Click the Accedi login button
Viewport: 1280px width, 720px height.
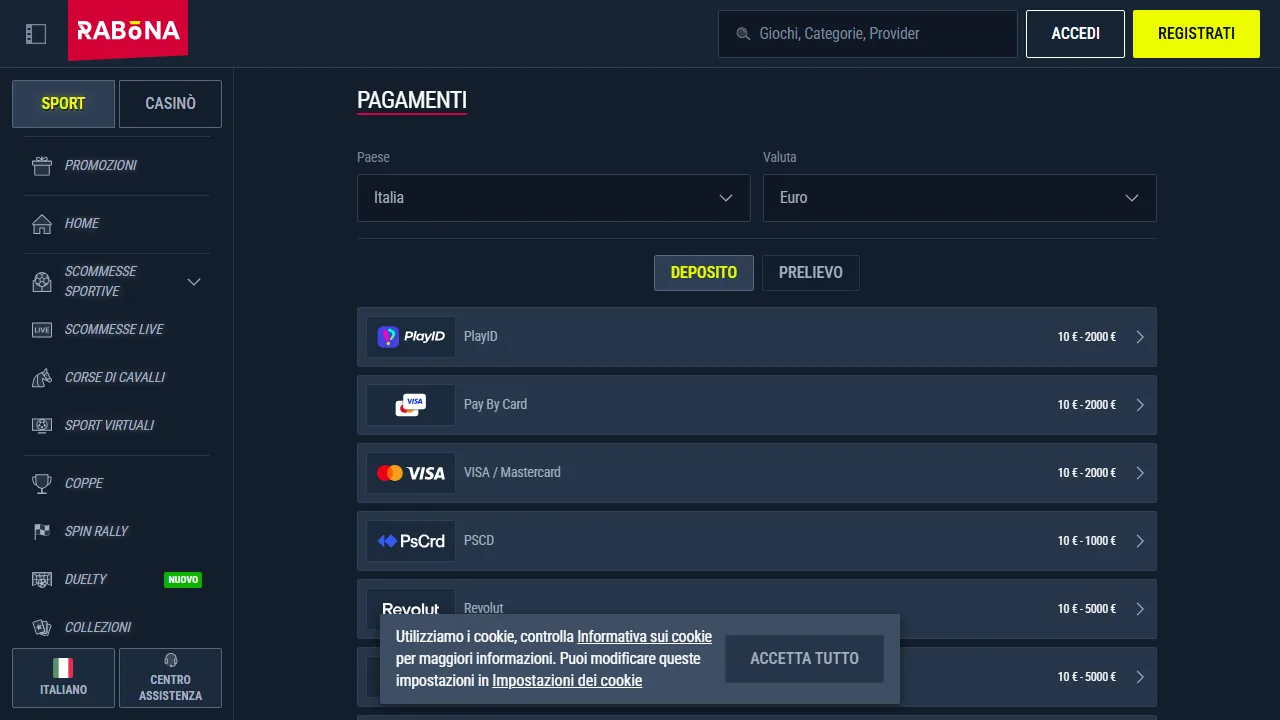(x=1075, y=34)
